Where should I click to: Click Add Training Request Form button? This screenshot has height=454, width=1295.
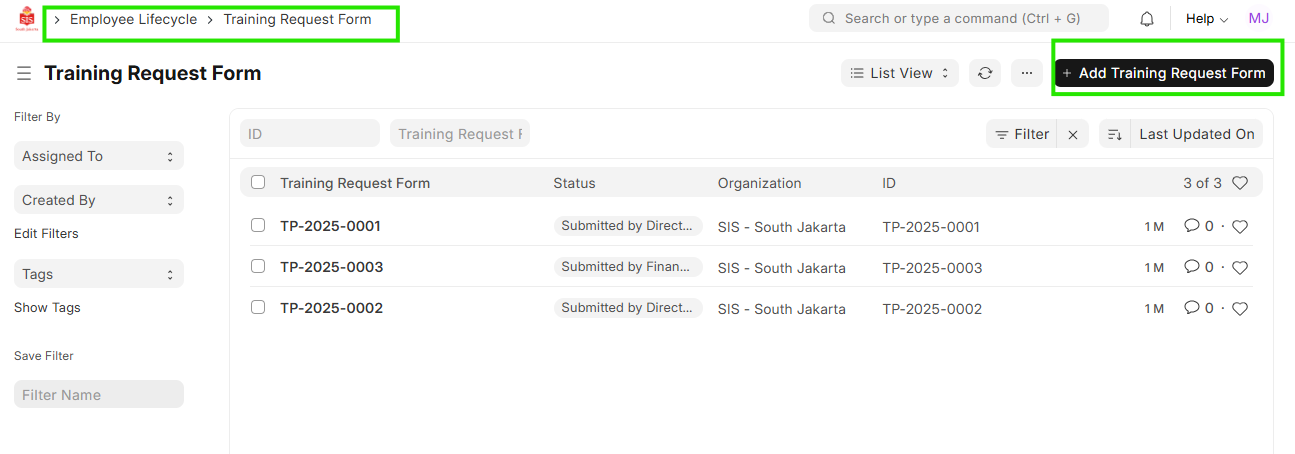[x=1163, y=73]
